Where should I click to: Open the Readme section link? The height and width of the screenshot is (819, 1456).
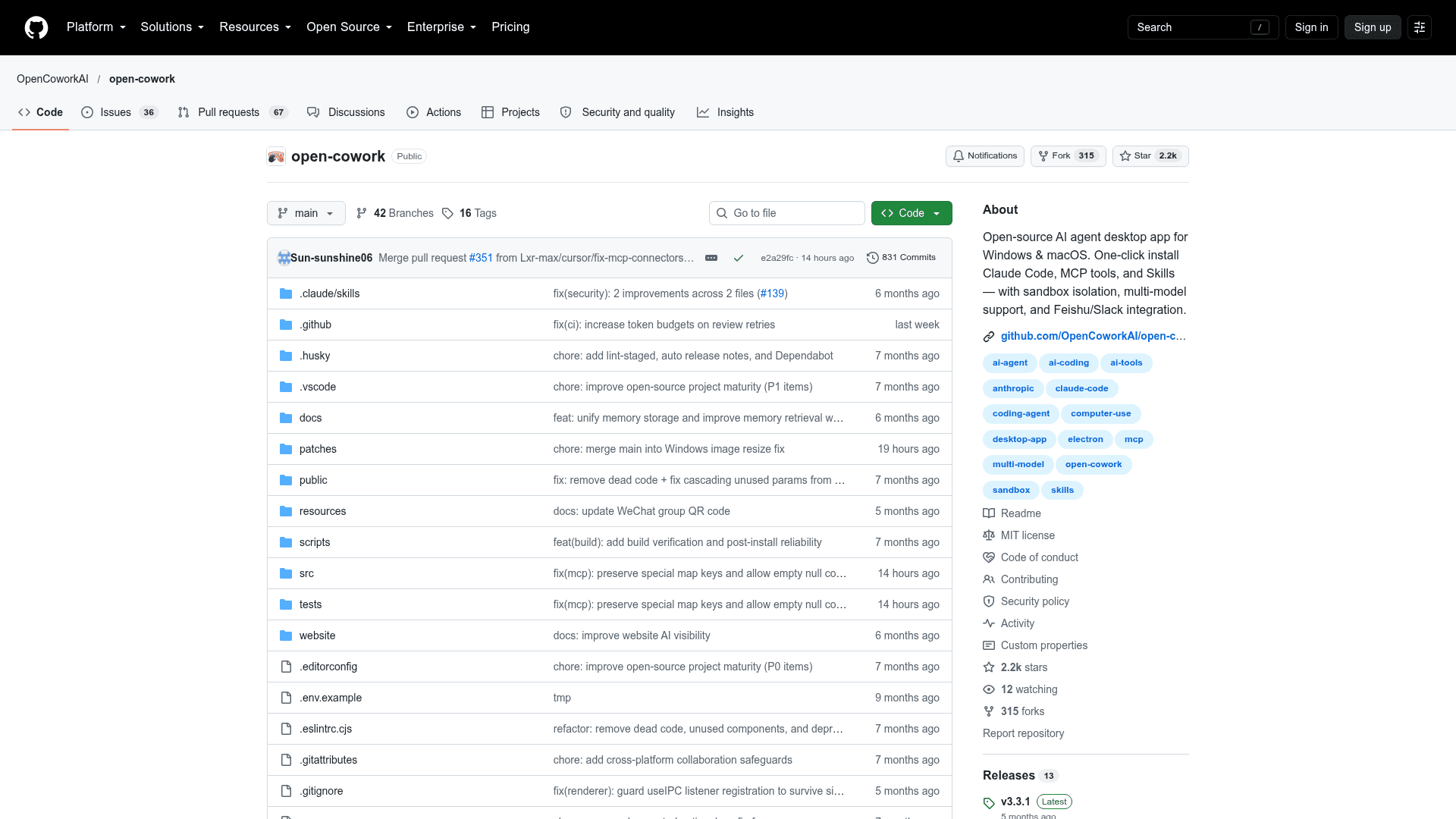(1012, 513)
